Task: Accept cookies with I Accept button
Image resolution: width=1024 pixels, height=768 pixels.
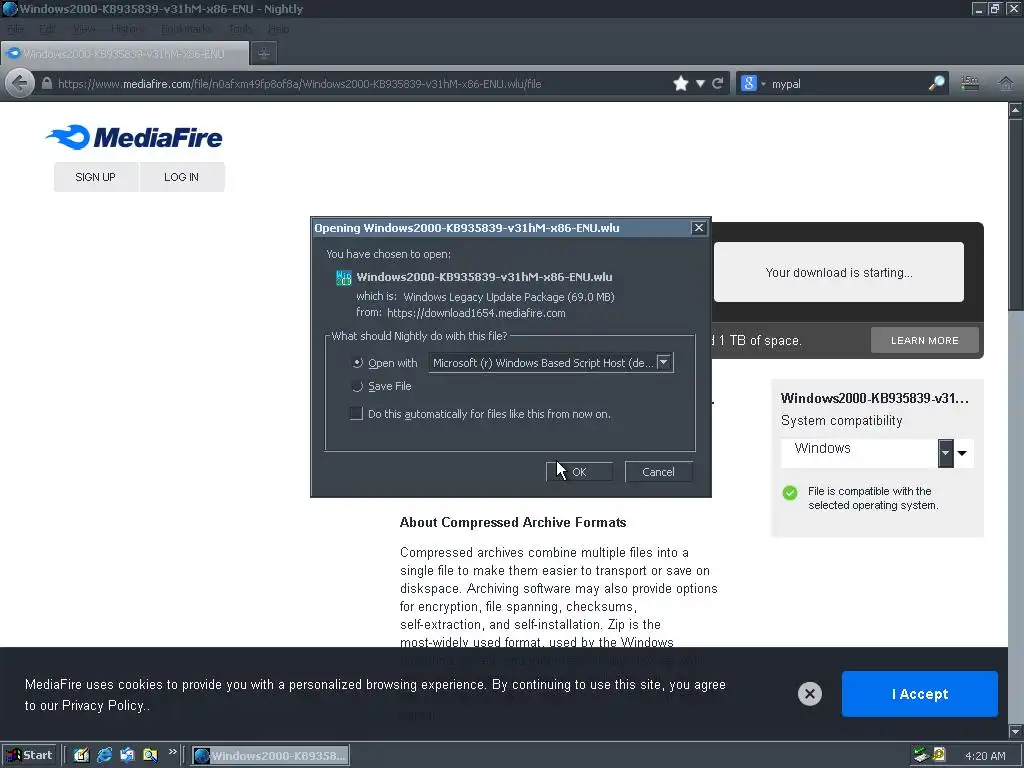Action: pyautogui.click(x=920, y=694)
